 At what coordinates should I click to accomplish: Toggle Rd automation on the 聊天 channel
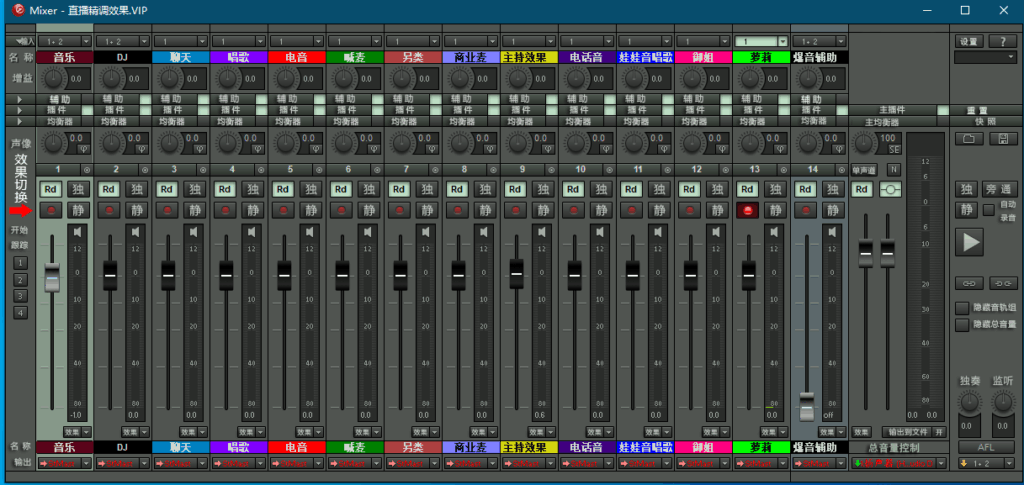167,189
